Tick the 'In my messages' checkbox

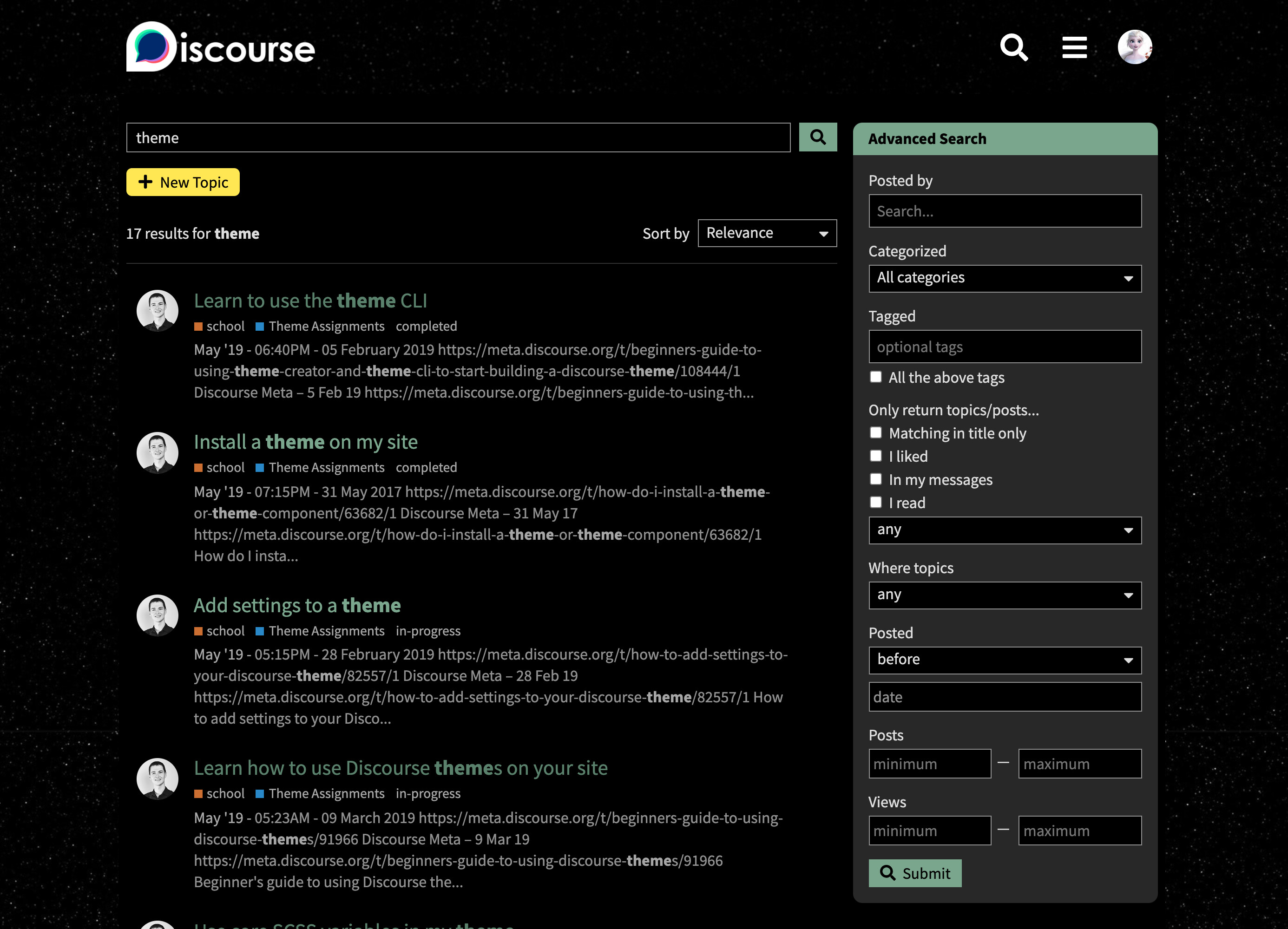point(876,479)
